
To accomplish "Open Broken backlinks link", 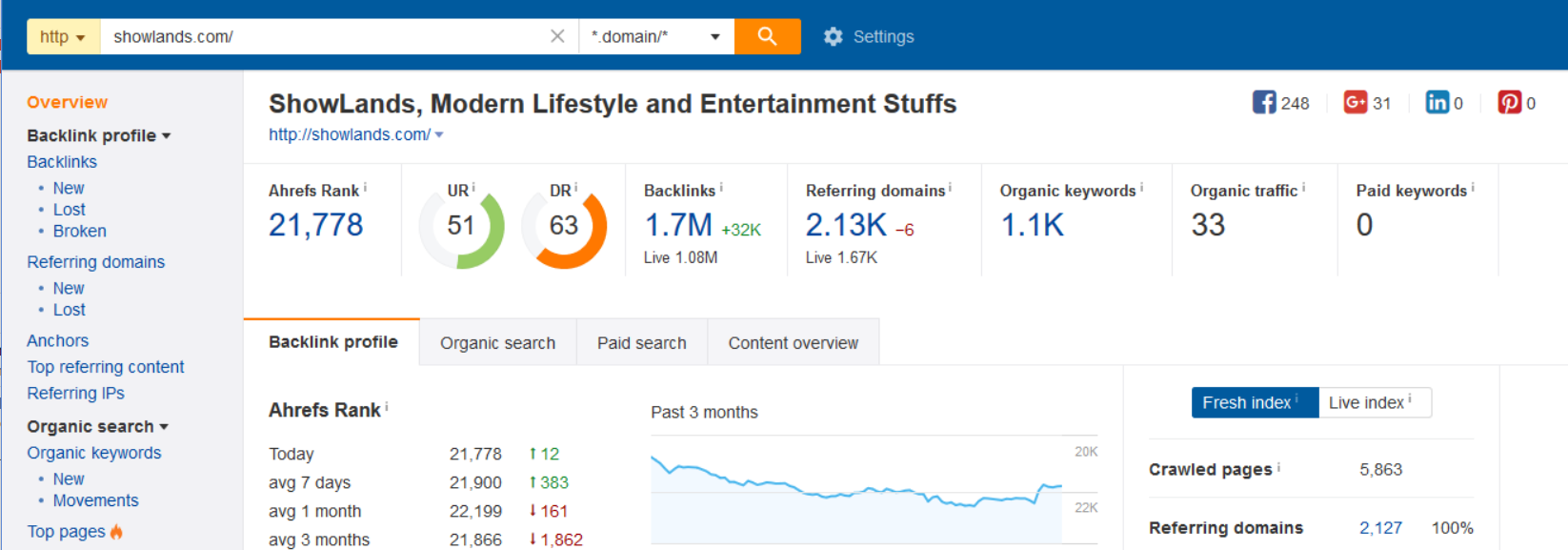I will (x=80, y=232).
